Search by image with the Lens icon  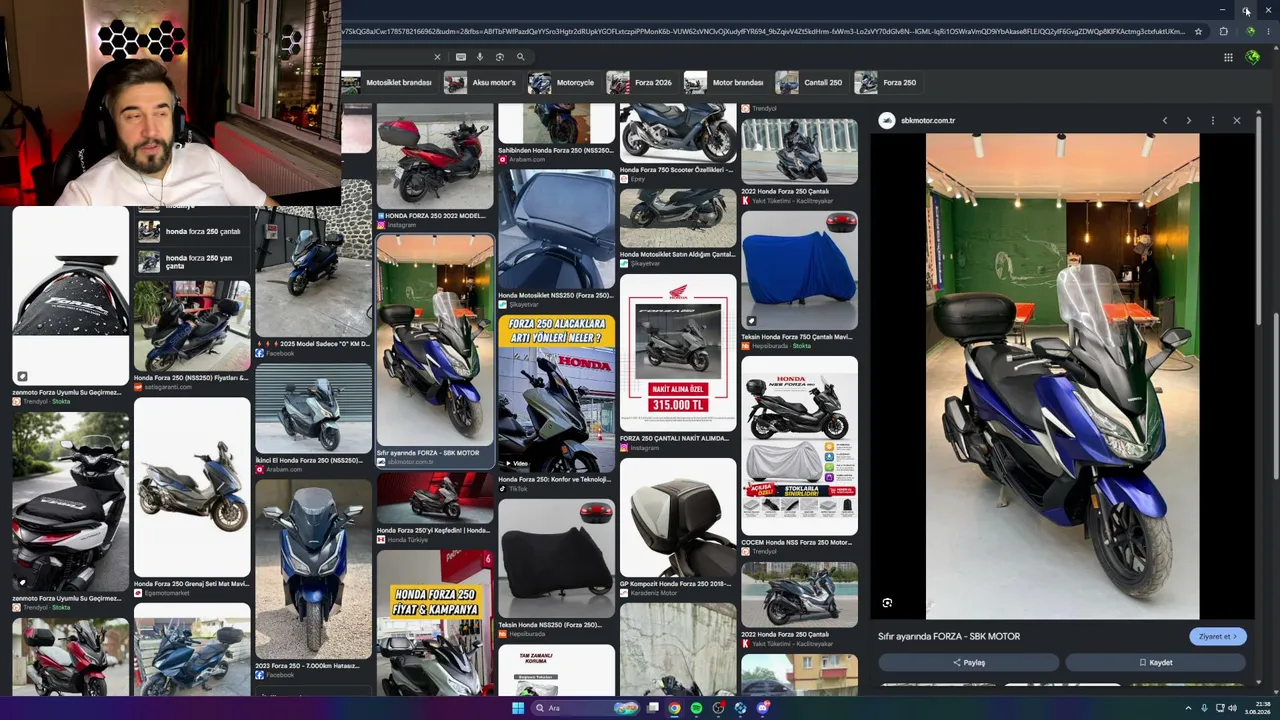pos(500,57)
